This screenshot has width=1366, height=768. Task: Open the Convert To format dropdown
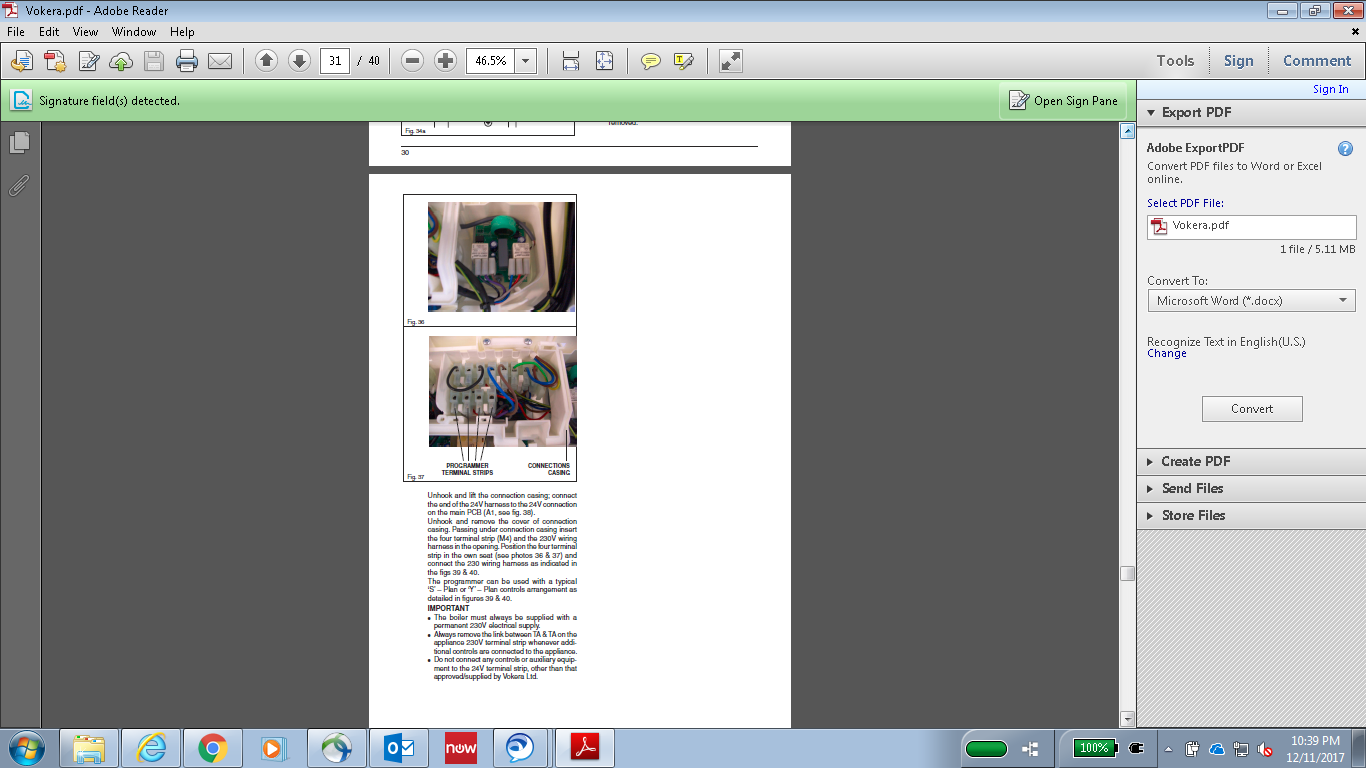[1251, 301]
